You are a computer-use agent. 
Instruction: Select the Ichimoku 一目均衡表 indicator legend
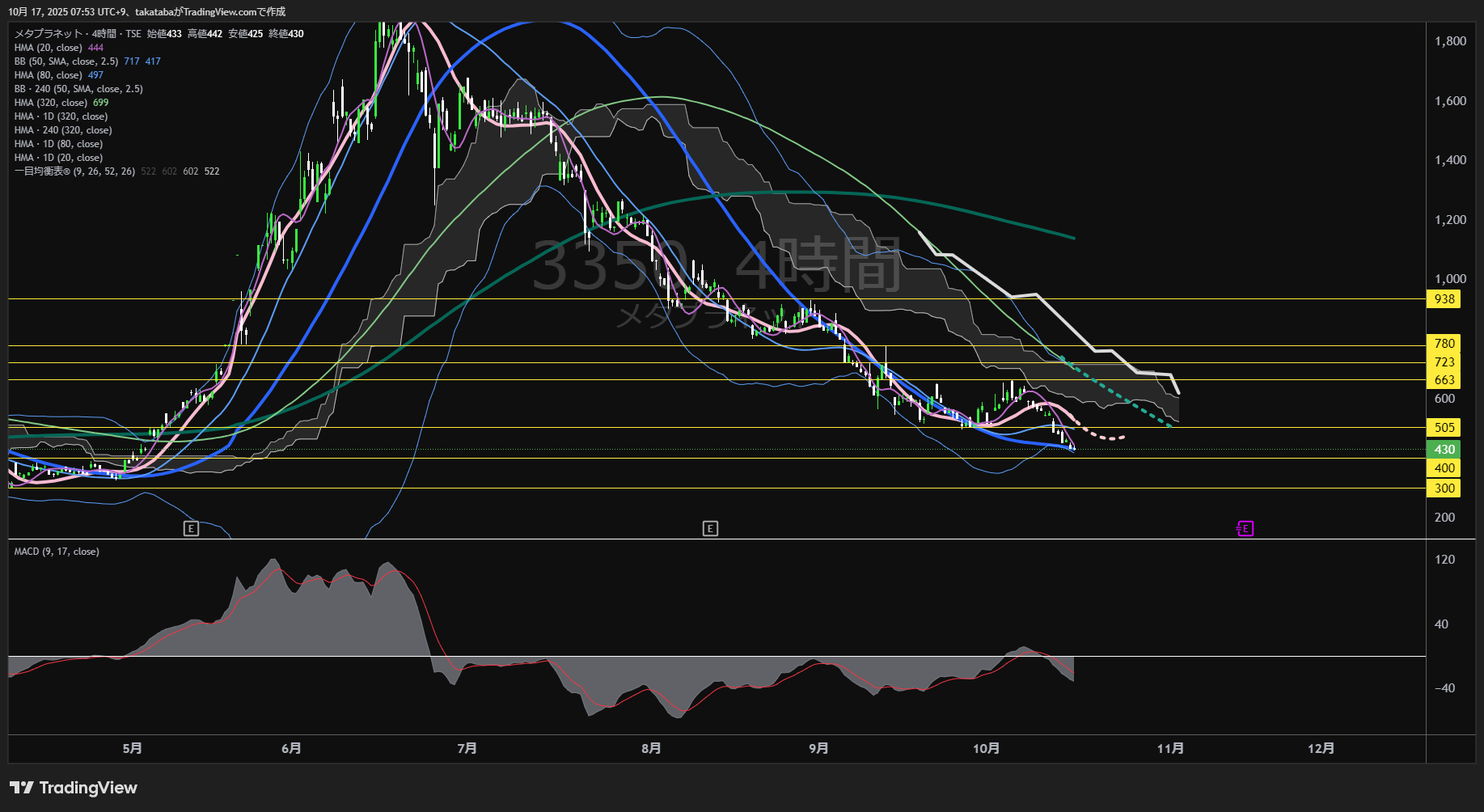(74, 171)
